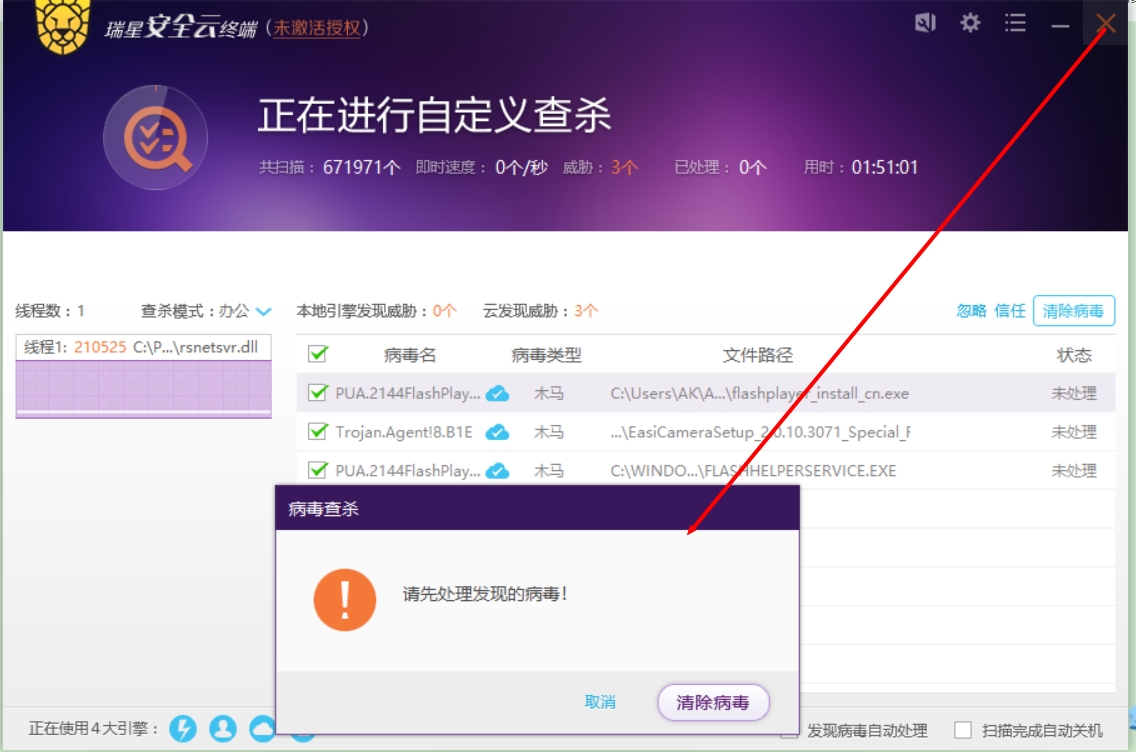Click the 正在进行自定义查杀 heading
Screen dimensions: 1136x752
click(x=435, y=115)
